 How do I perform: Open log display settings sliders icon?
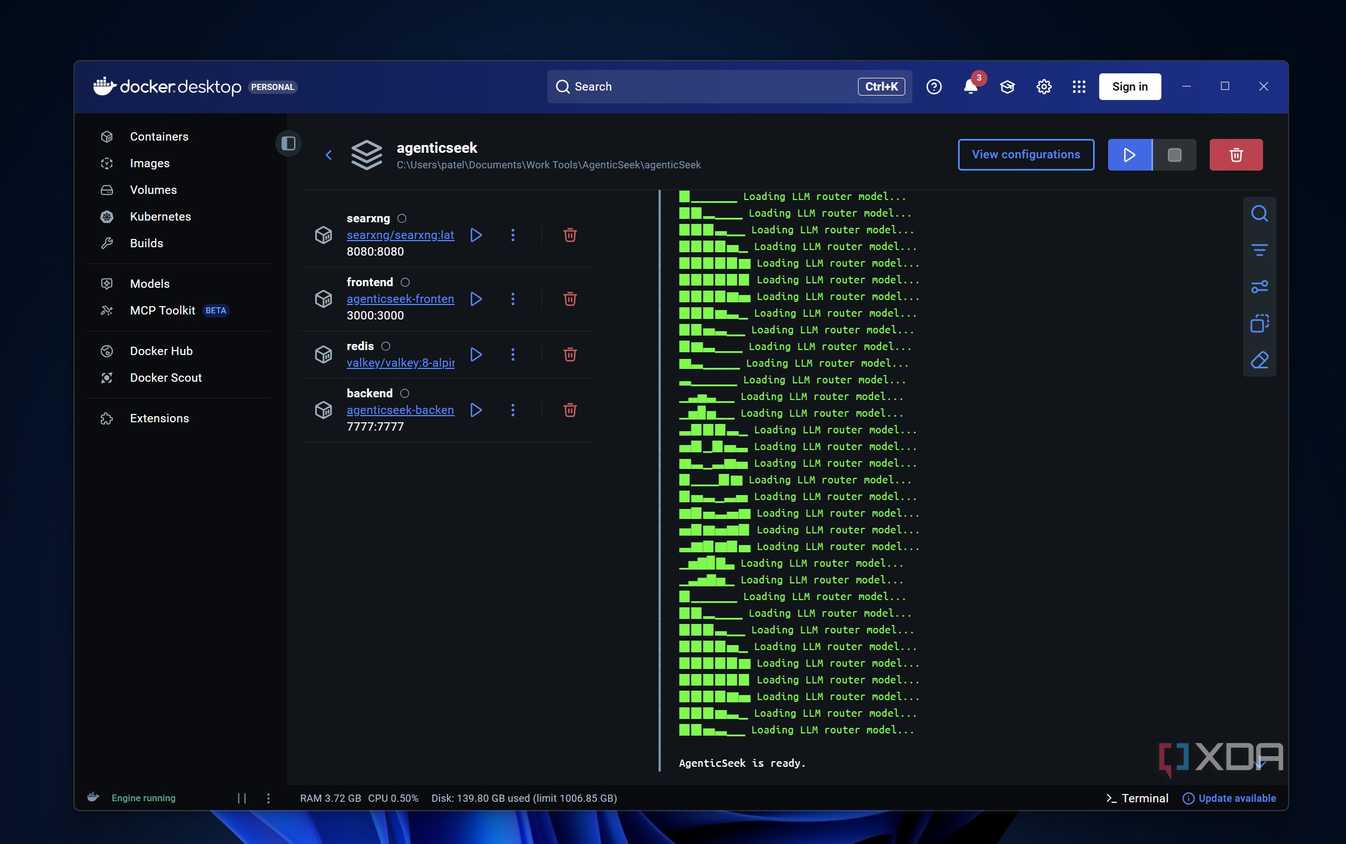pos(1259,287)
